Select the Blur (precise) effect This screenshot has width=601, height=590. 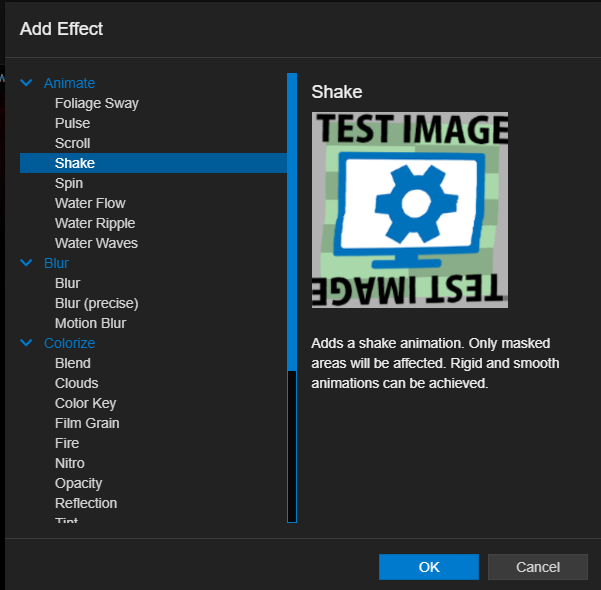96,303
